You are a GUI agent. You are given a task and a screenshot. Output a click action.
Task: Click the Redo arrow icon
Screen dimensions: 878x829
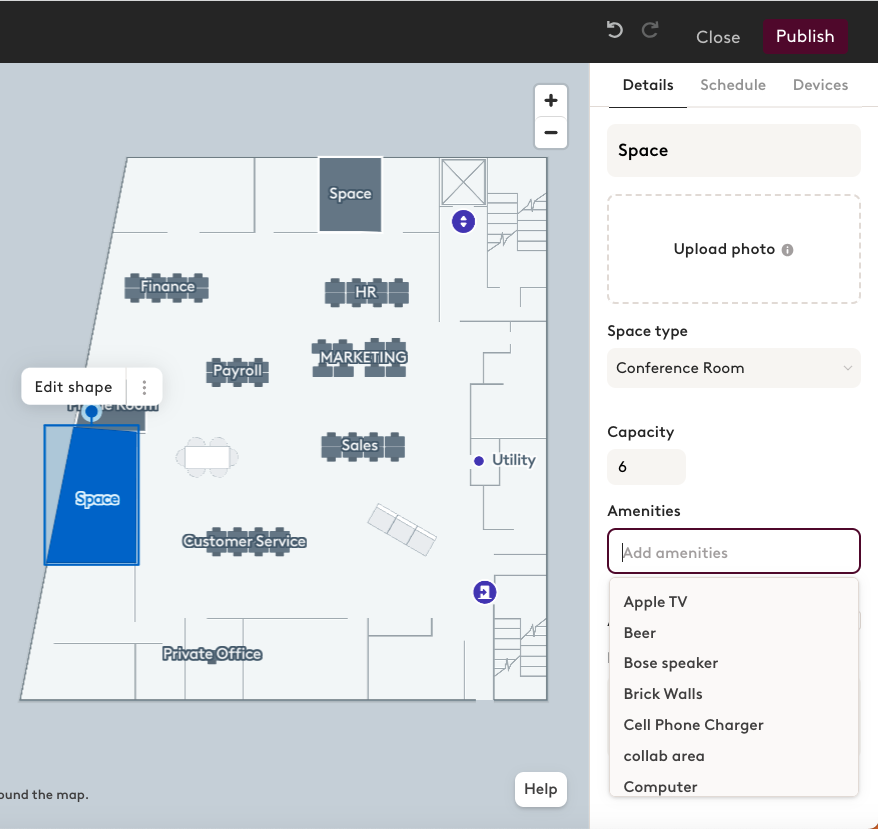(650, 30)
